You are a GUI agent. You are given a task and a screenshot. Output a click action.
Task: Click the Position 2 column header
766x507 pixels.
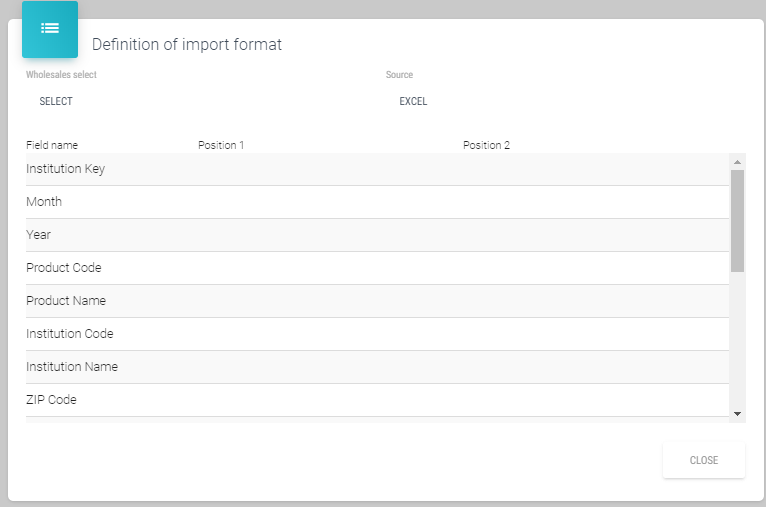(x=486, y=145)
